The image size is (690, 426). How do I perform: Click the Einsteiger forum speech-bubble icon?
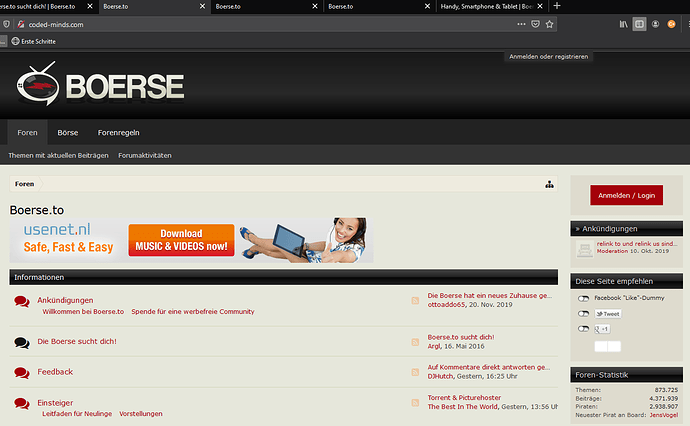click(22, 403)
